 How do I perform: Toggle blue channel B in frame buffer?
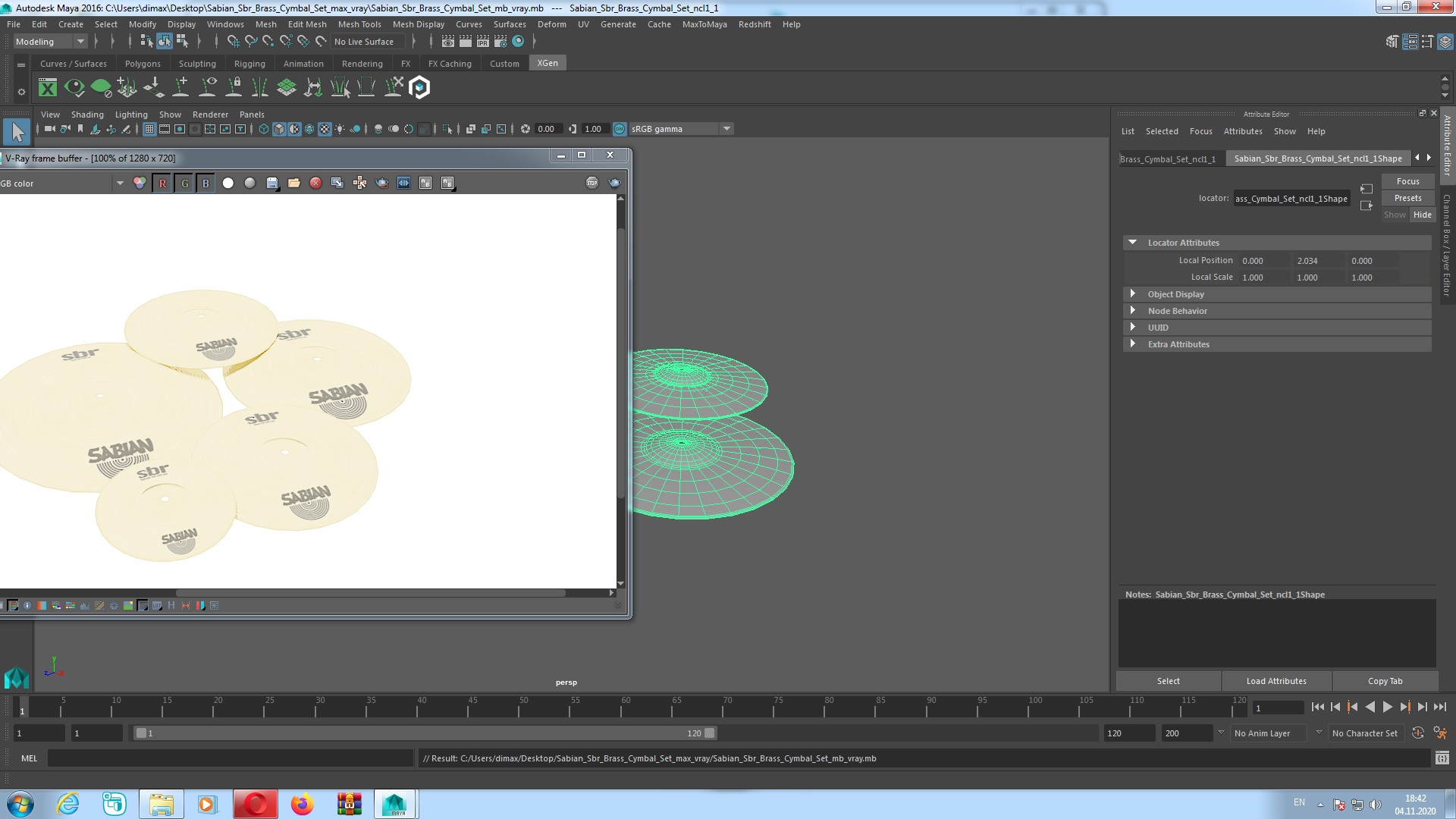[x=206, y=183]
